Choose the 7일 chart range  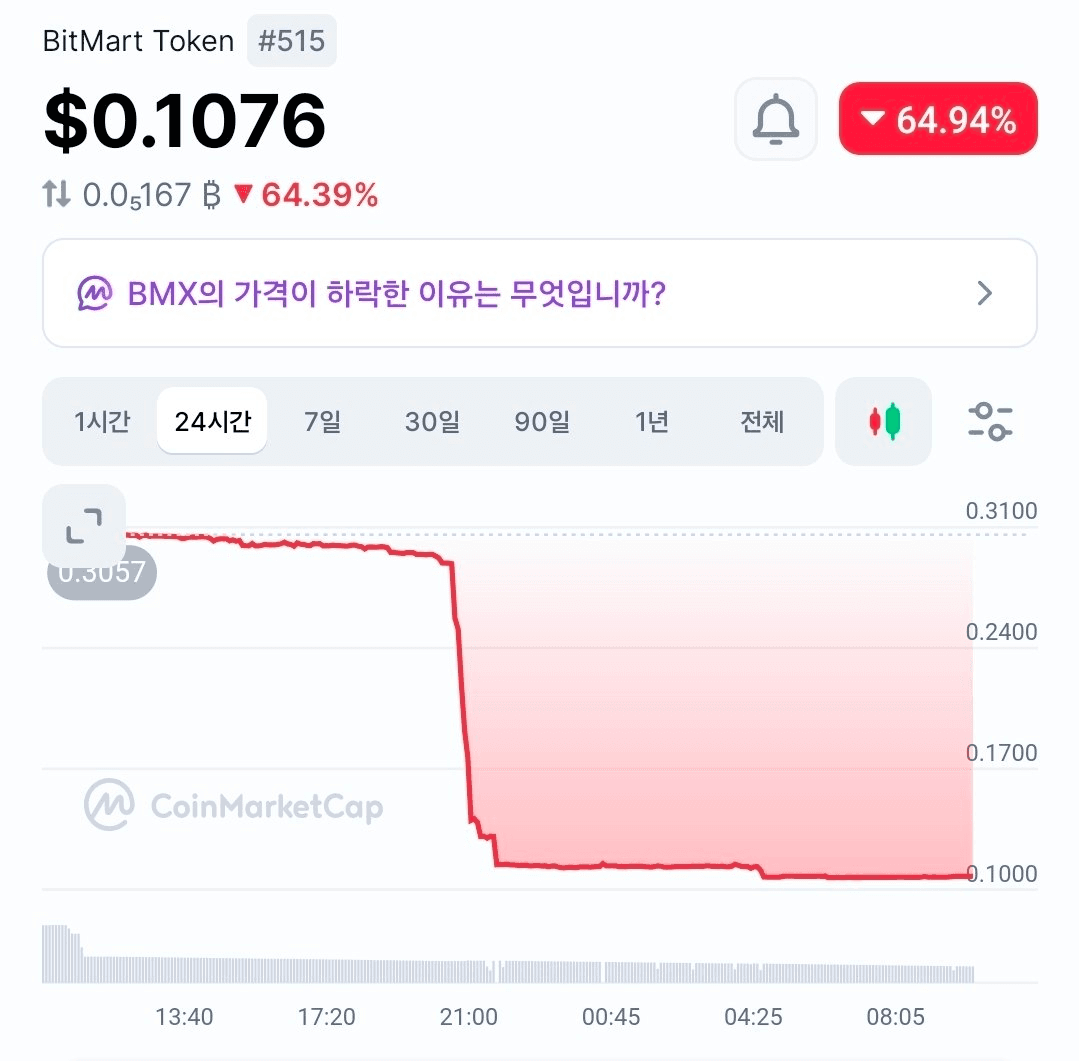[322, 421]
